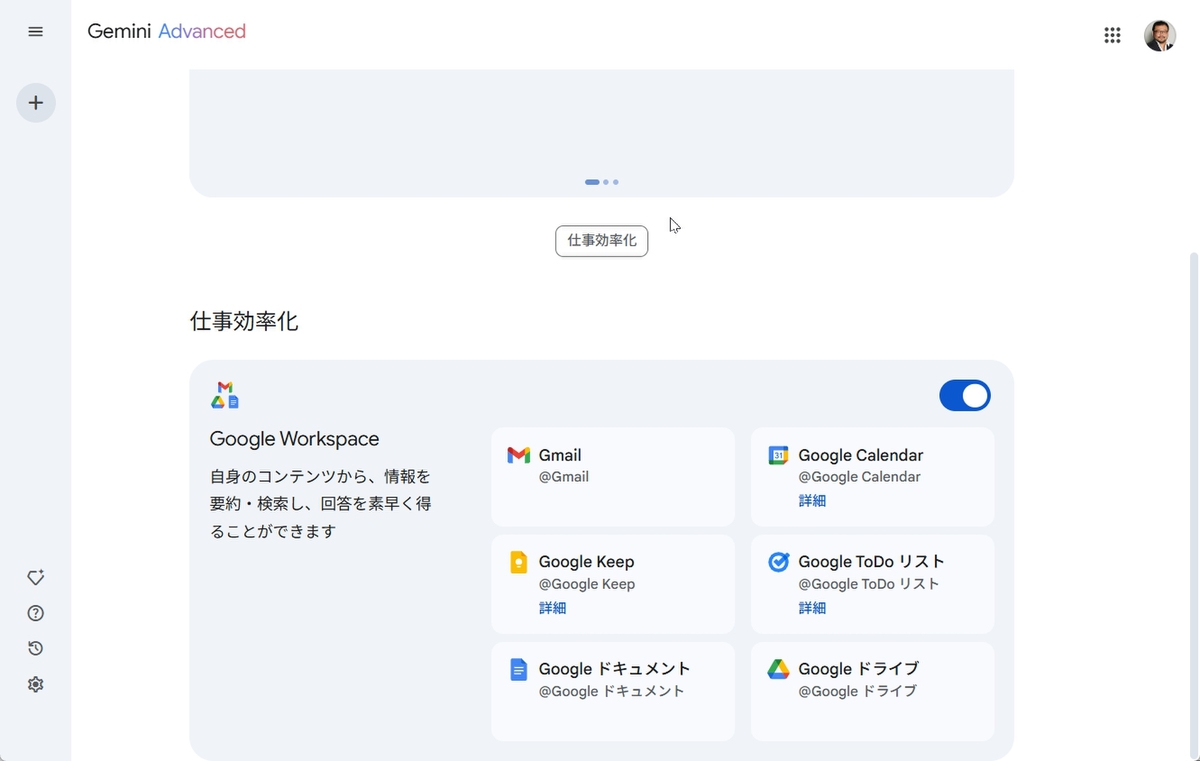Click the @Google Keep mention text

pyautogui.click(x=587, y=584)
